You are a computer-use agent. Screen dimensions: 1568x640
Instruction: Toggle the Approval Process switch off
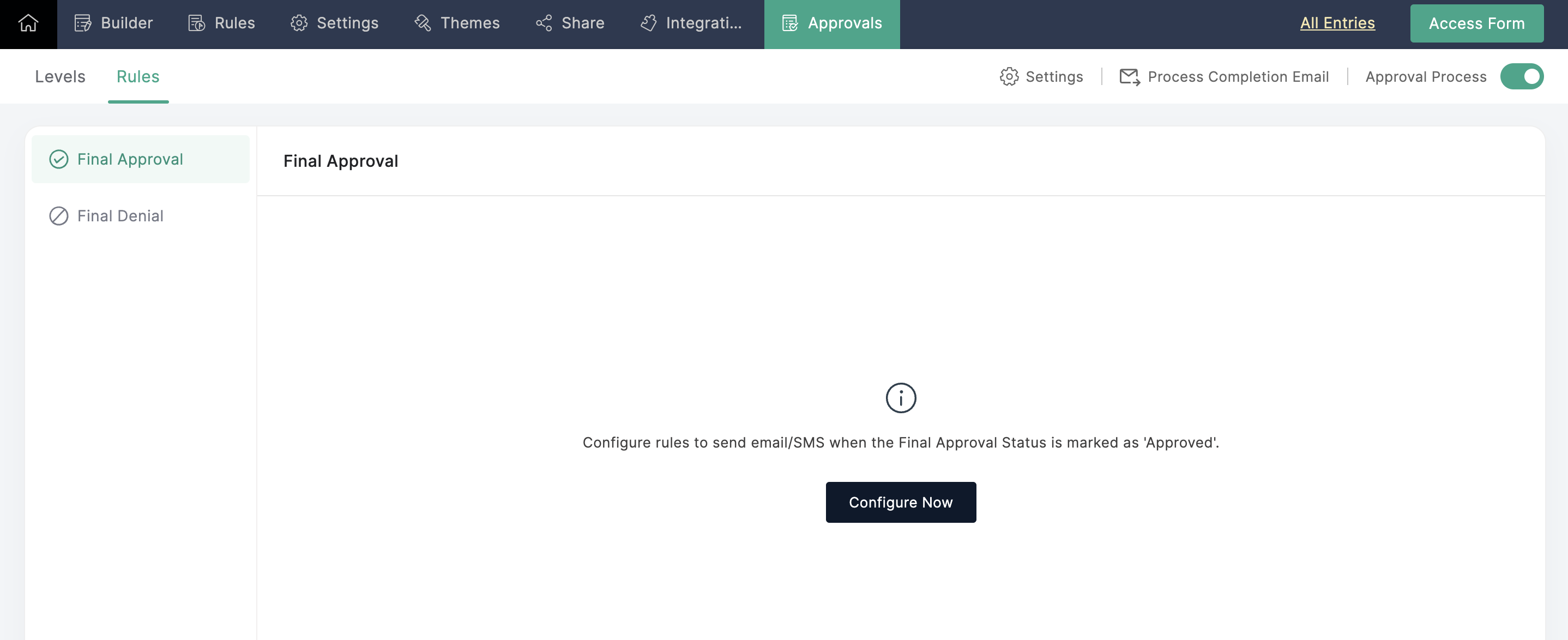coord(1521,77)
